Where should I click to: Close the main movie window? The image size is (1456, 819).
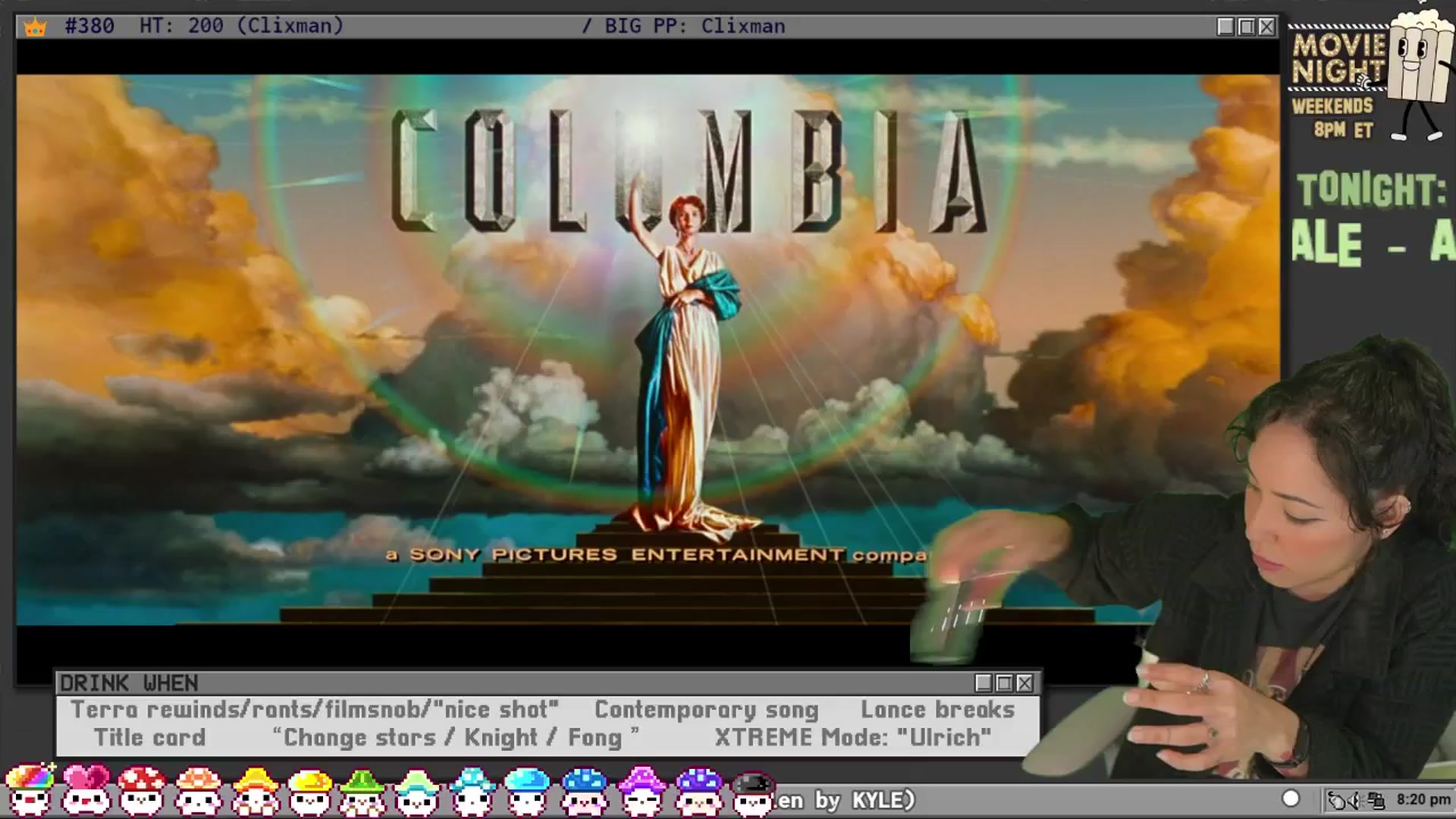point(1267,27)
